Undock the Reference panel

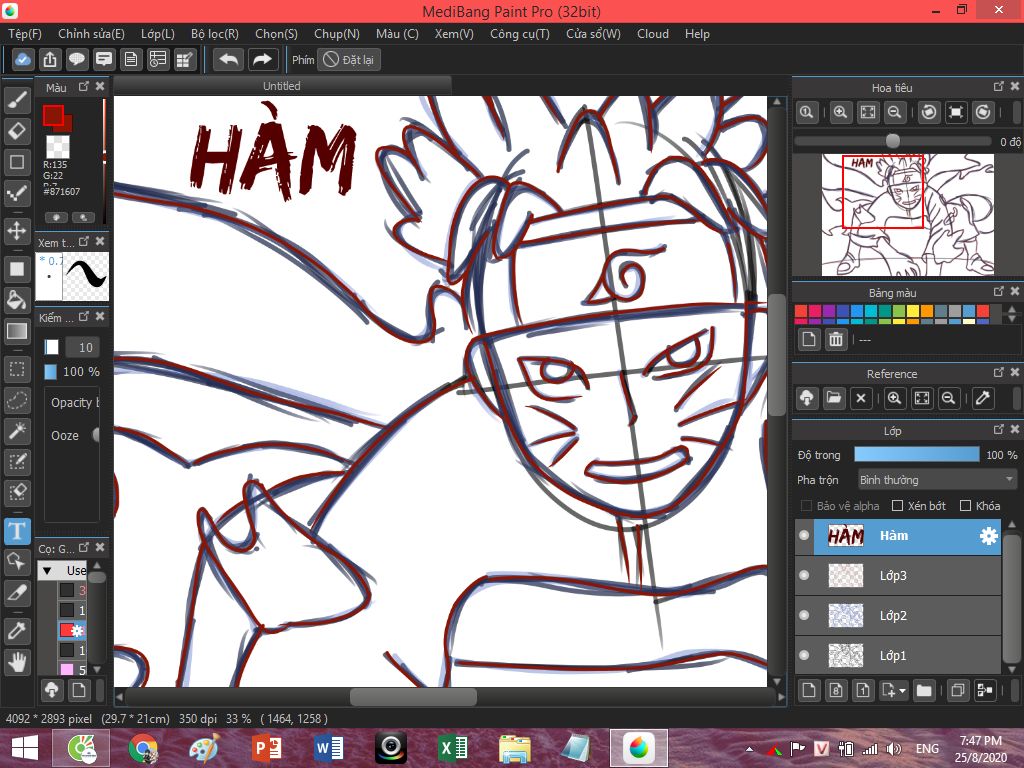(x=999, y=372)
